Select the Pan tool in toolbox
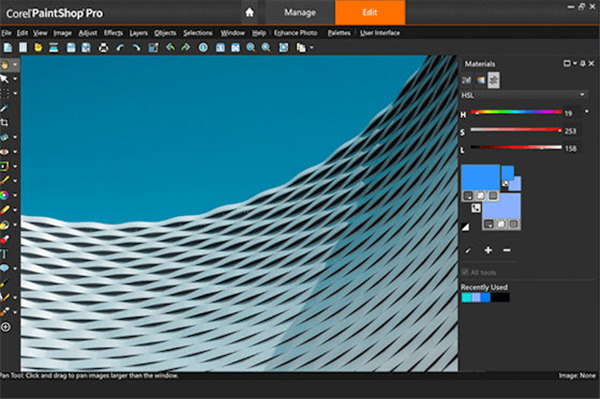This screenshot has height=399, width=600. tap(5, 65)
